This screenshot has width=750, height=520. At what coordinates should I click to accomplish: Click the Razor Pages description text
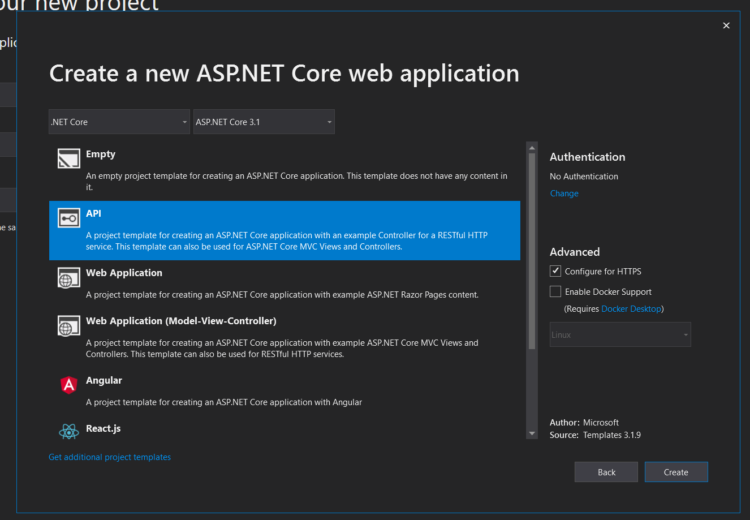point(282,295)
